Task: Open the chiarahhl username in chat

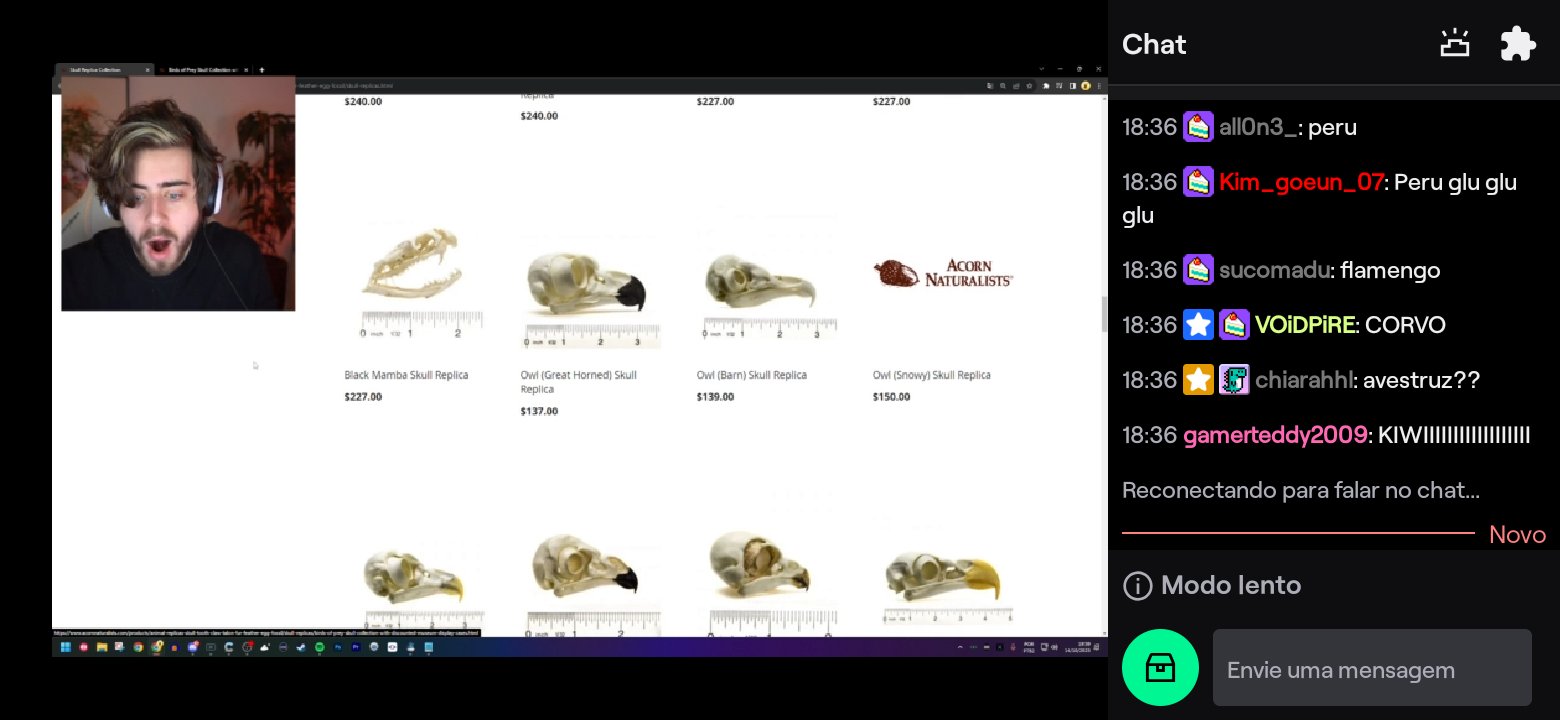Action: click(x=1303, y=380)
